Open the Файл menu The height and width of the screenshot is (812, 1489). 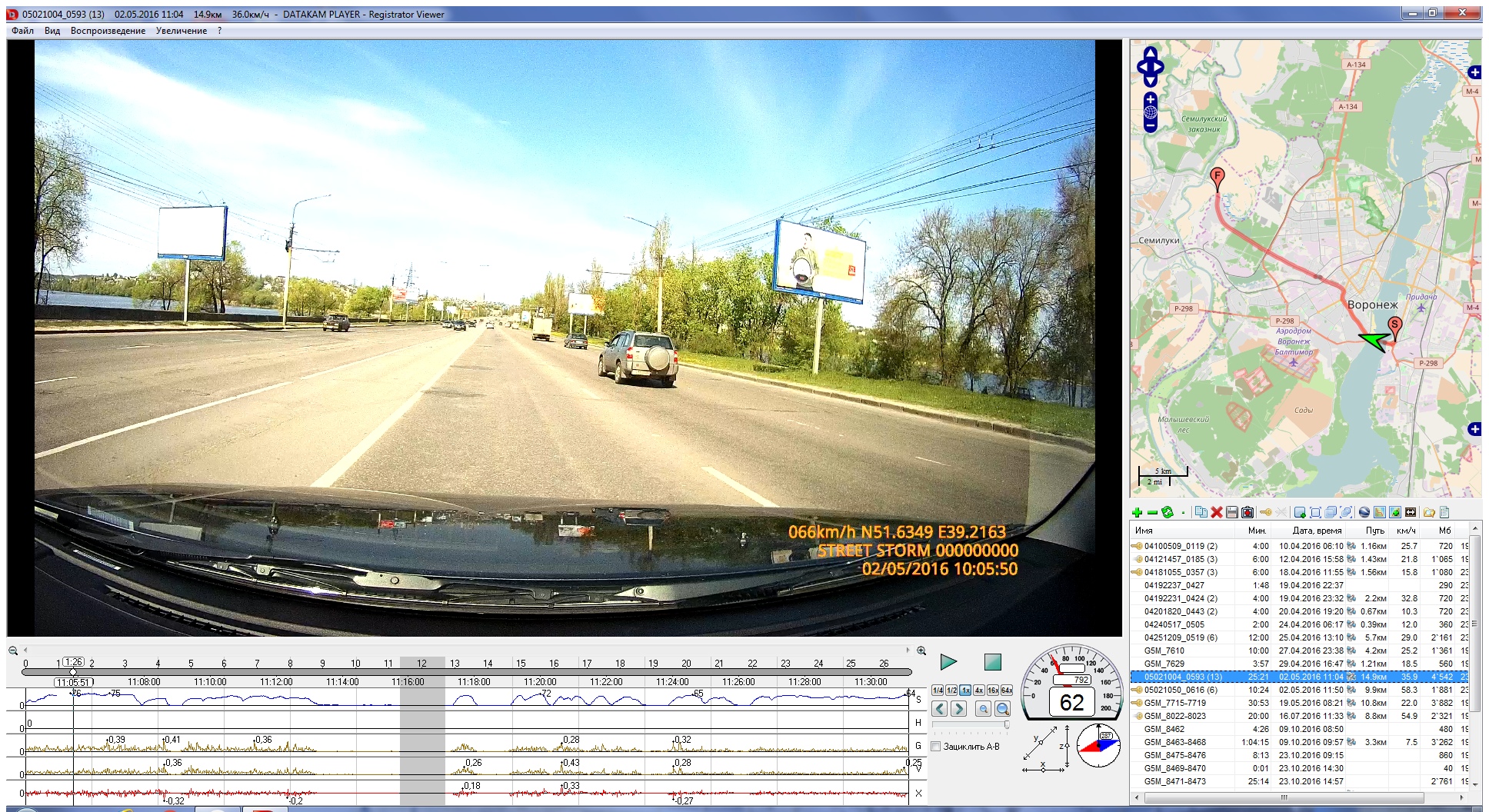22,31
